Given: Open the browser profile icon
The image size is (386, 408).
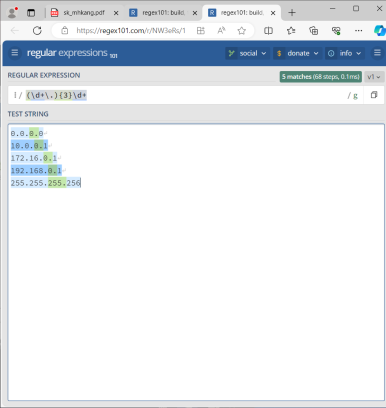Looking at the screenshot, I should coord(13,13).
